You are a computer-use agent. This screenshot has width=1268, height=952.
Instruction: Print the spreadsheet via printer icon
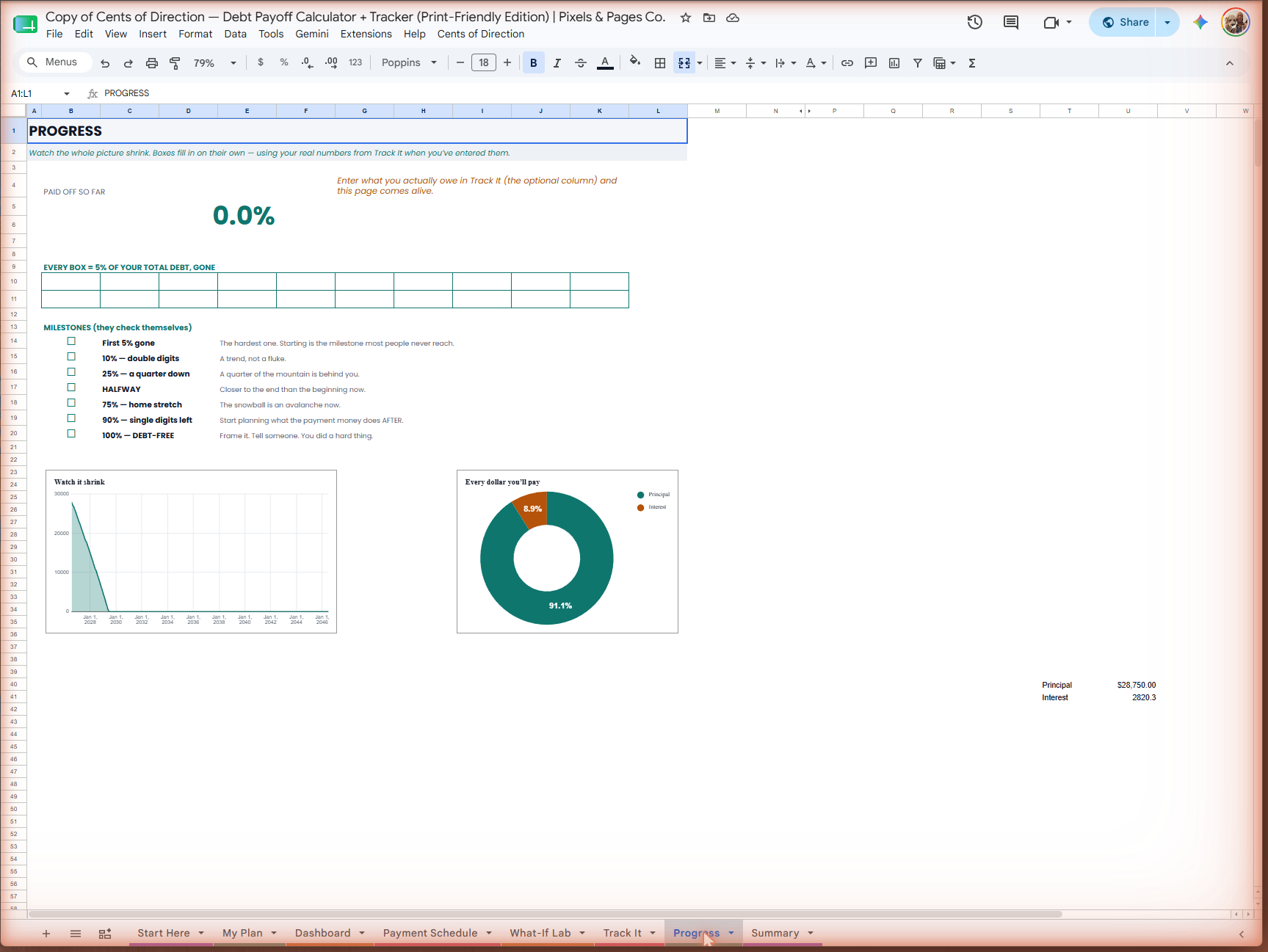click(152, 63)
